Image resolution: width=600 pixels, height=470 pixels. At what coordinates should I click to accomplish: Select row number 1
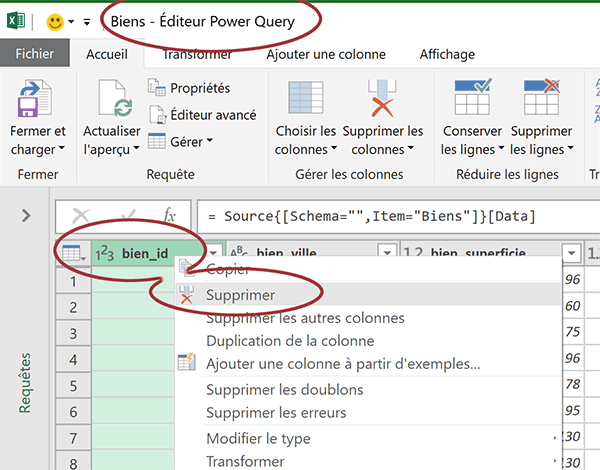[73, 282]
